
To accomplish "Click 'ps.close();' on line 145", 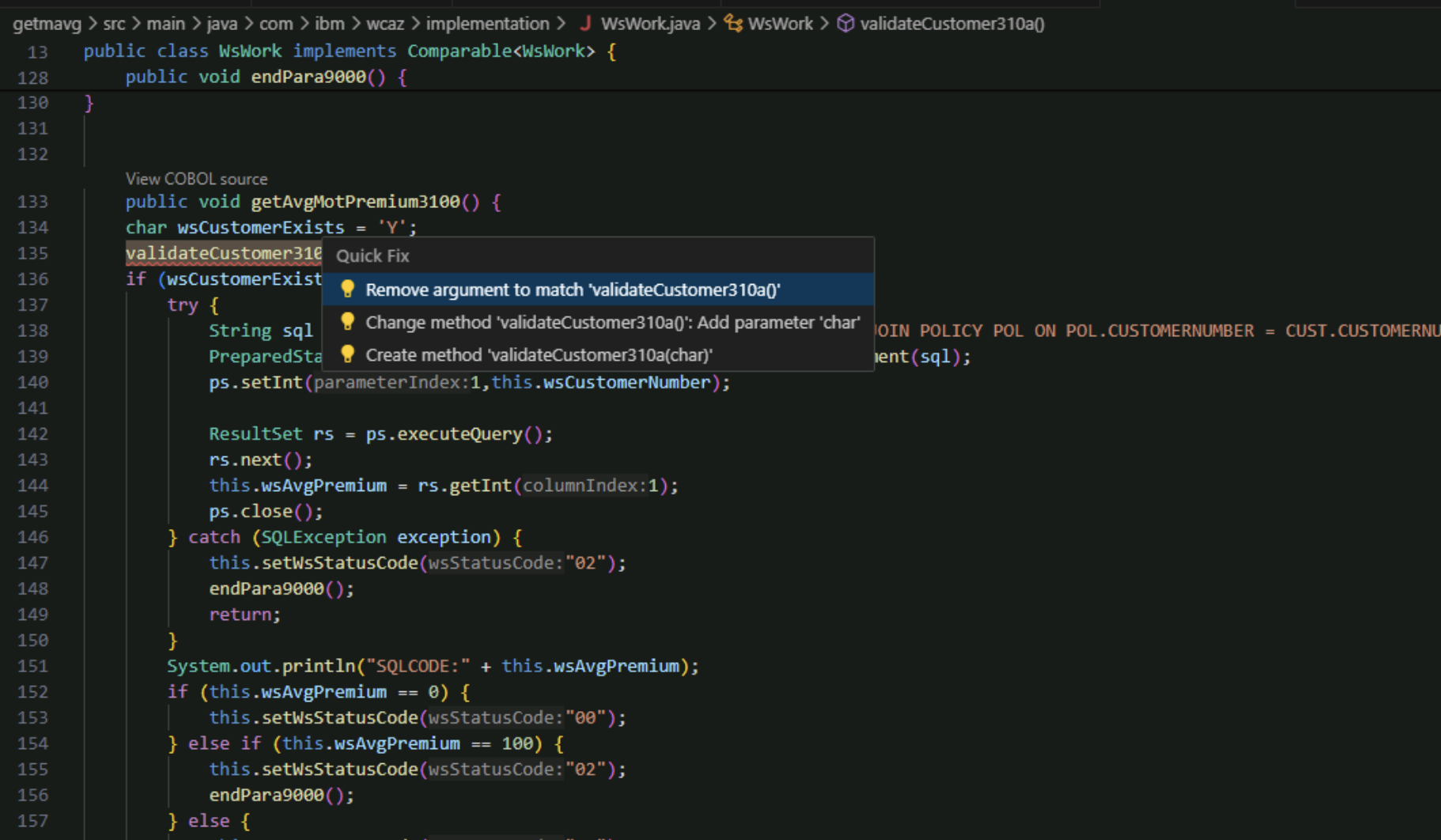I will coord(266,512).
